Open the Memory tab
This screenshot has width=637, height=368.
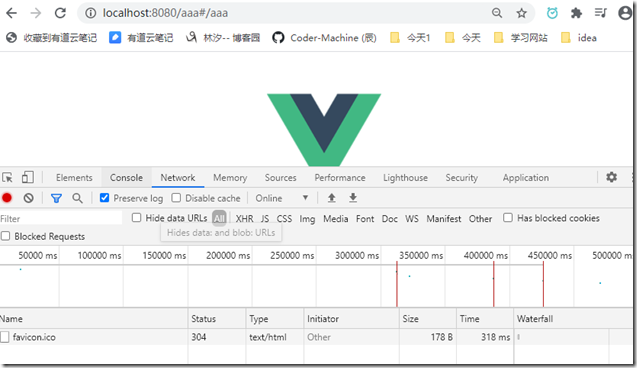pyautogui.click(x=230, y=178)
